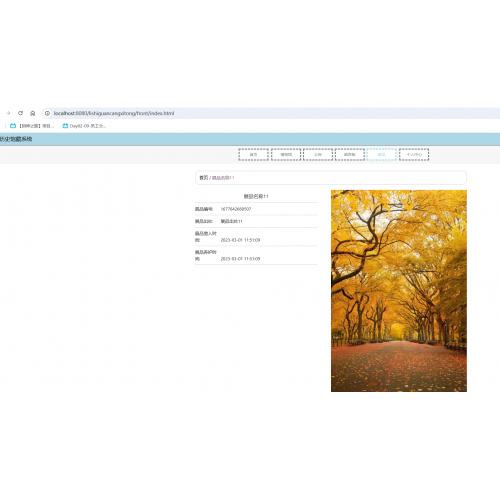500x500 pixels.
Task: Select the faded light-blue navigation tab
Action: [x=382, y=155]
